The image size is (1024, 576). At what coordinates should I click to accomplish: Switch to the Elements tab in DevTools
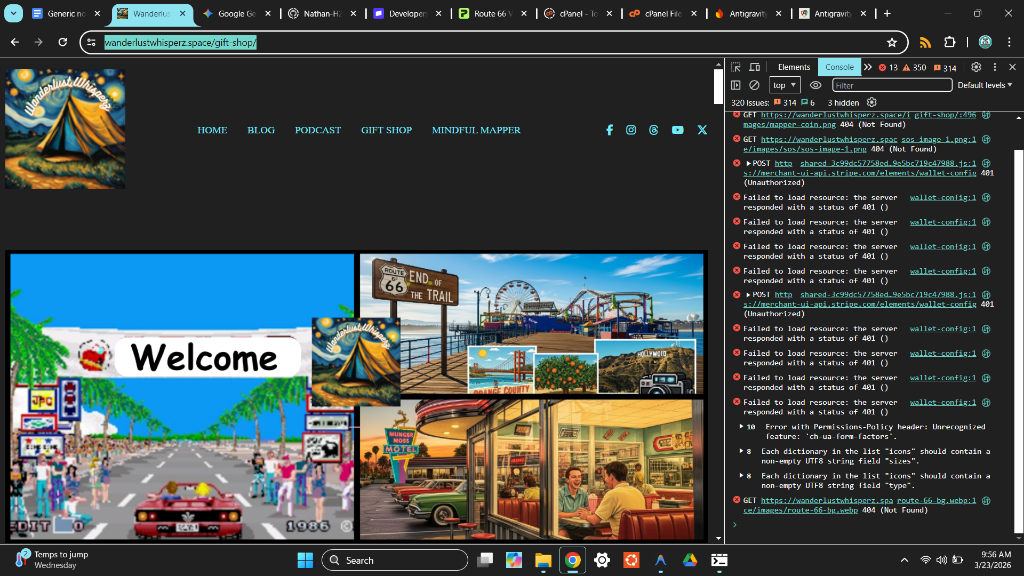[x=794, y=67]
